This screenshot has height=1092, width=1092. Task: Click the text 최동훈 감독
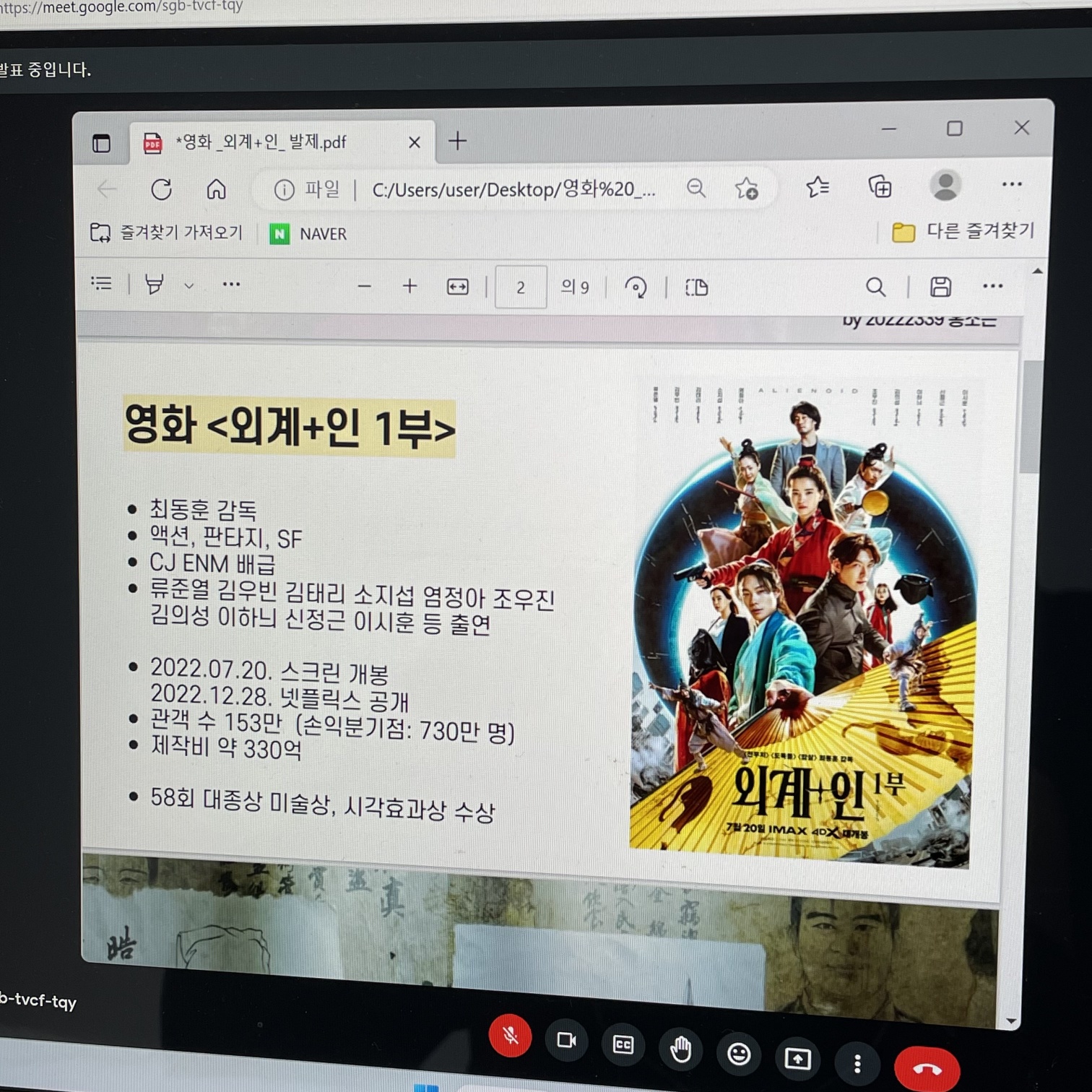click(x=203, y=510)
